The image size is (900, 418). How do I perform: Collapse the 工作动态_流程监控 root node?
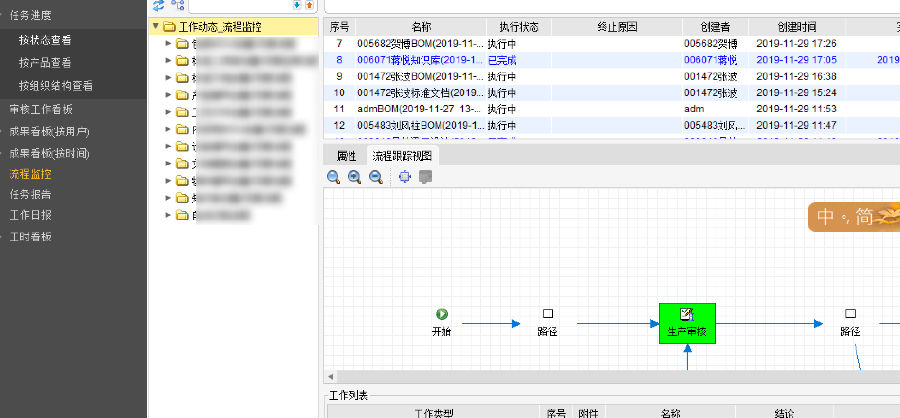pyautogui.click(x=155, y=26)
